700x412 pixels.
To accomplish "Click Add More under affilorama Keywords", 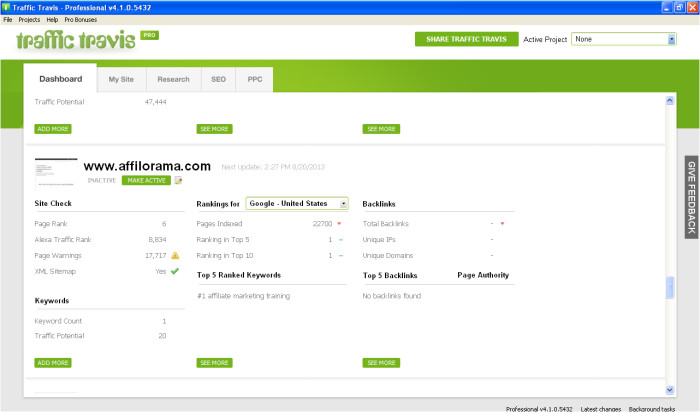I will [53, 363].
